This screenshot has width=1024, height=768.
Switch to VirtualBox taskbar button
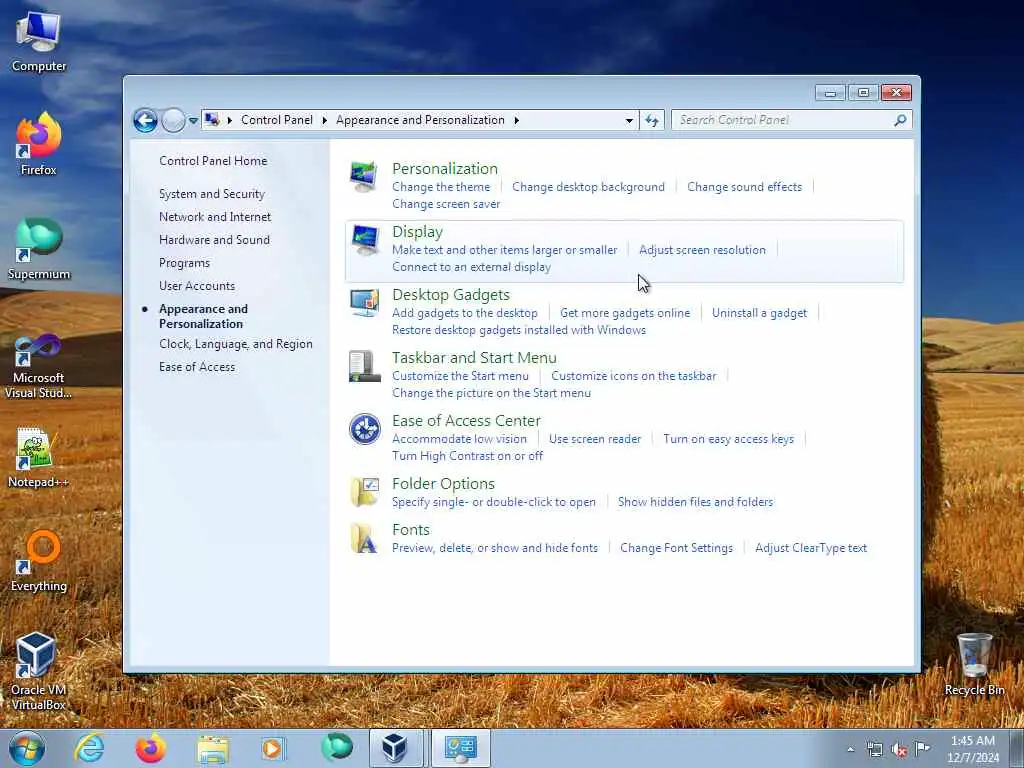pos(396,748)
